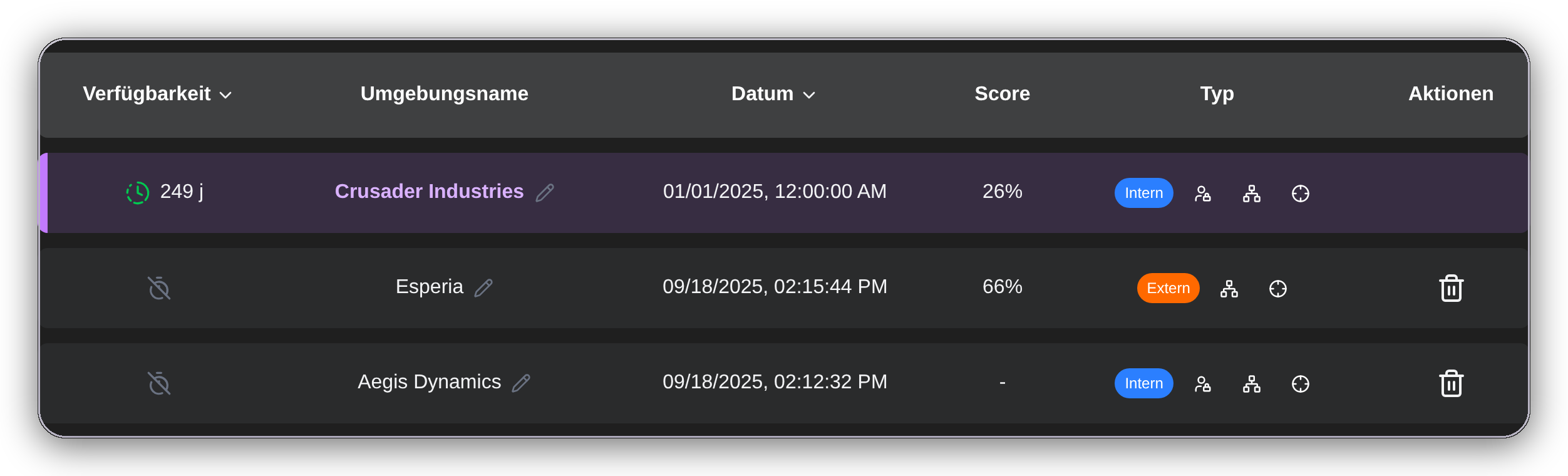Delete the Esperia environment trash icon
Image resolution: width=1568 pixels, height=476 pixels.
(1451, 288)
